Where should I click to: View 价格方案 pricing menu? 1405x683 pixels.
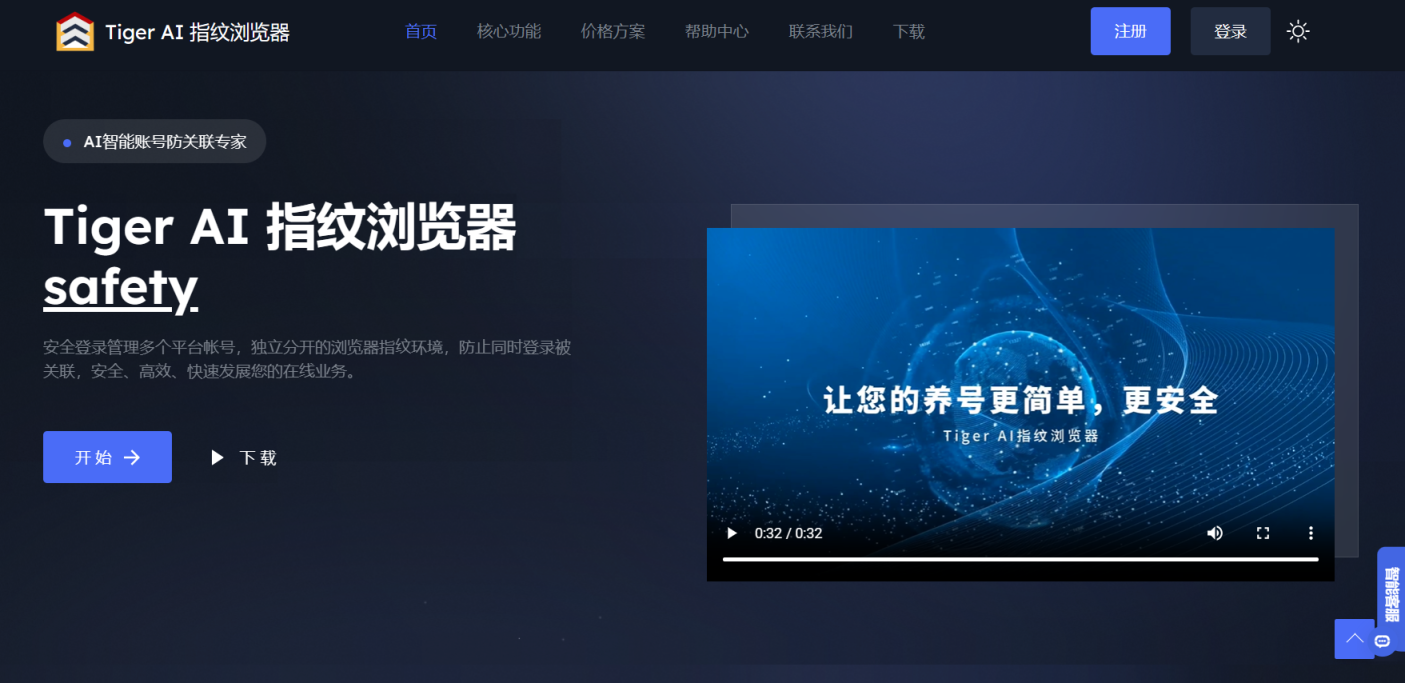[x=612, y=31]
